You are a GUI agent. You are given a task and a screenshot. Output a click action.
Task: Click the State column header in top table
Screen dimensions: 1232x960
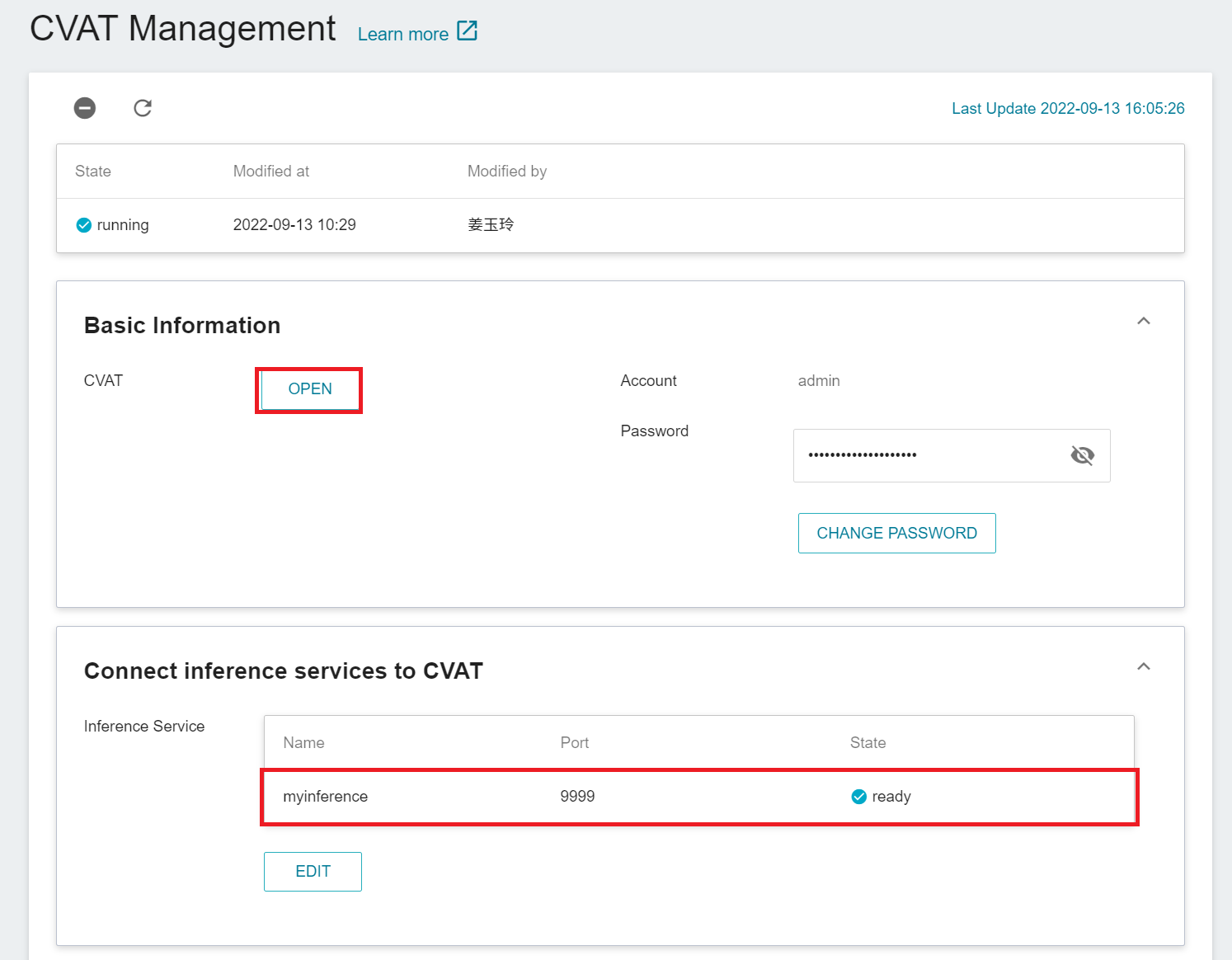coord(93,172)
